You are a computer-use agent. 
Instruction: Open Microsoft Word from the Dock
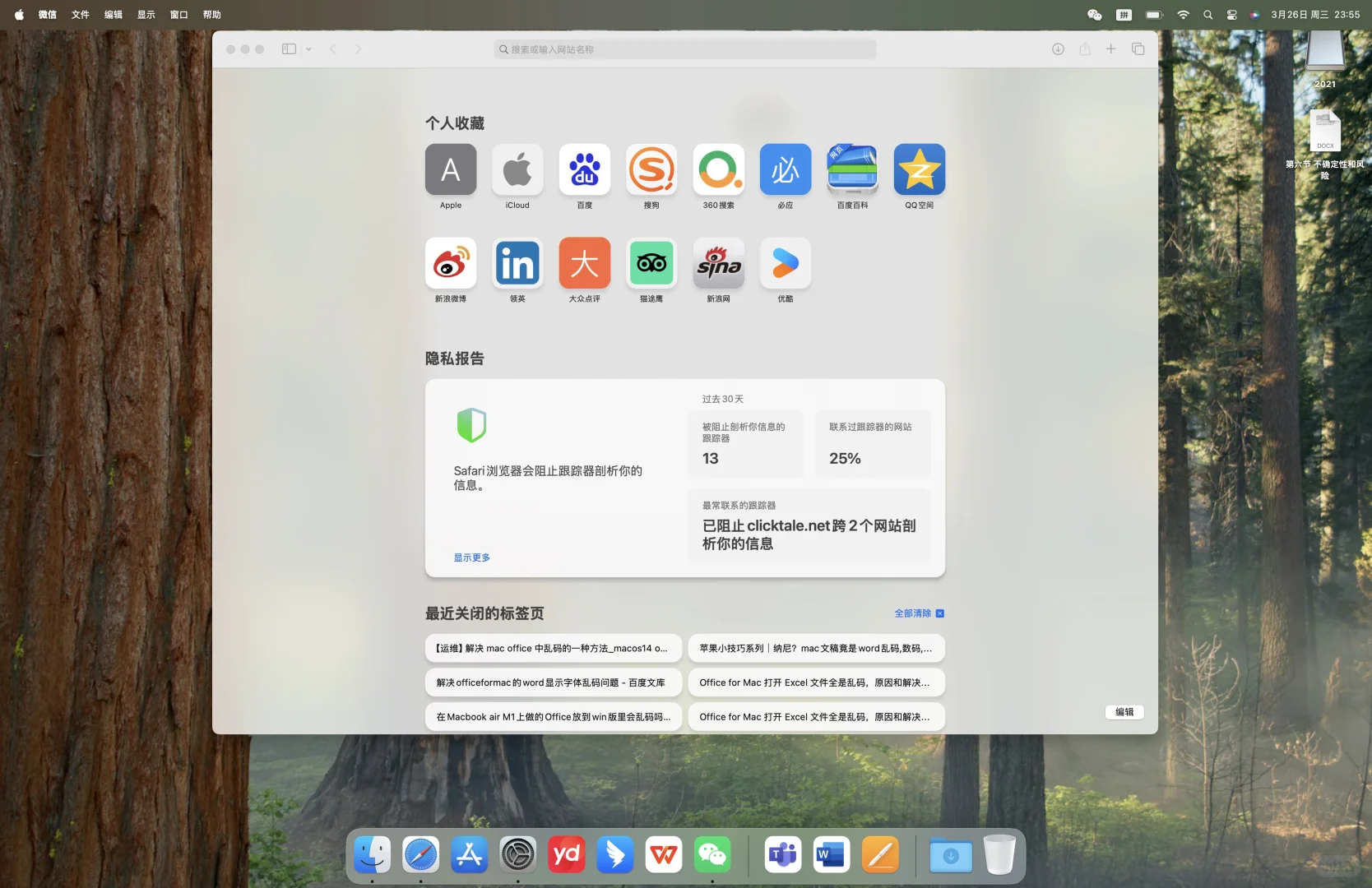point(832,855)
